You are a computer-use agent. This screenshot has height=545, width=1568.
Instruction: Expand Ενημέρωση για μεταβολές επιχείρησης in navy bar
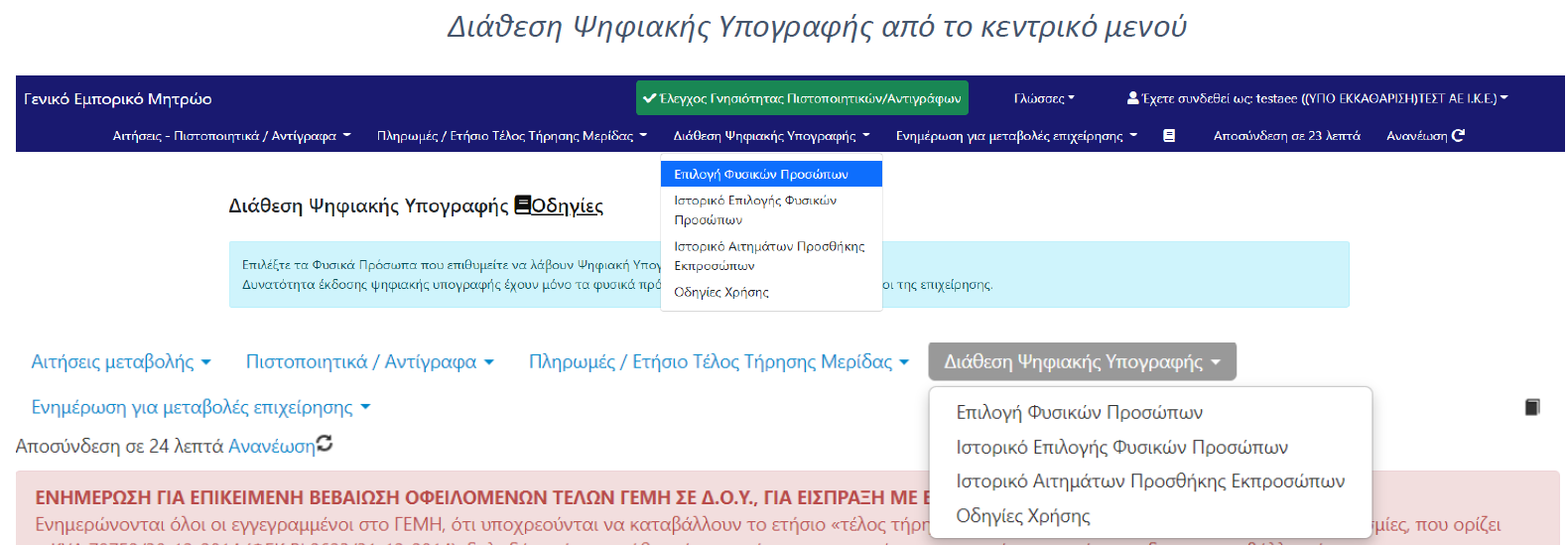1016,136
